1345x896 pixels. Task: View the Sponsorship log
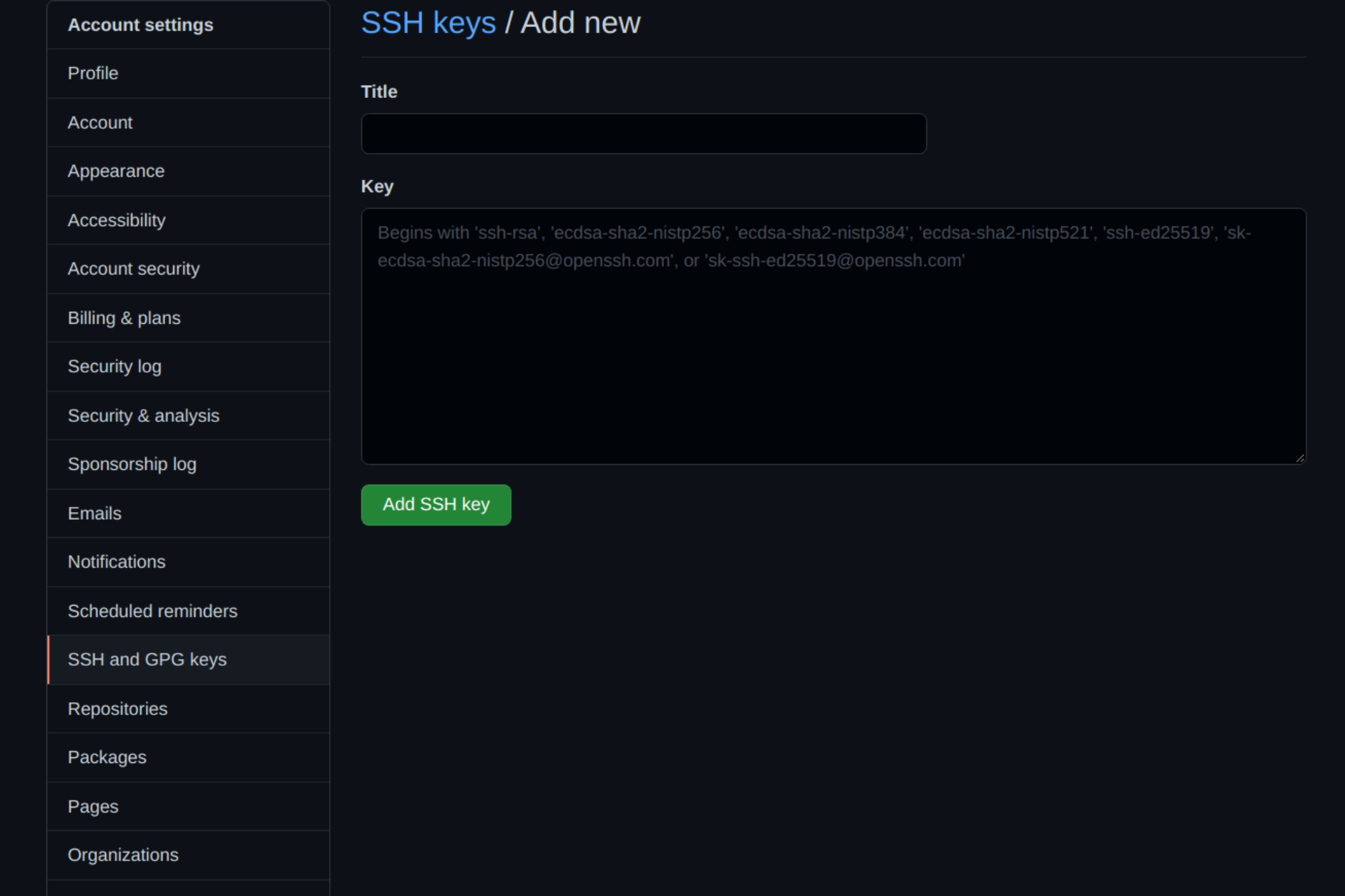(132, 464)
